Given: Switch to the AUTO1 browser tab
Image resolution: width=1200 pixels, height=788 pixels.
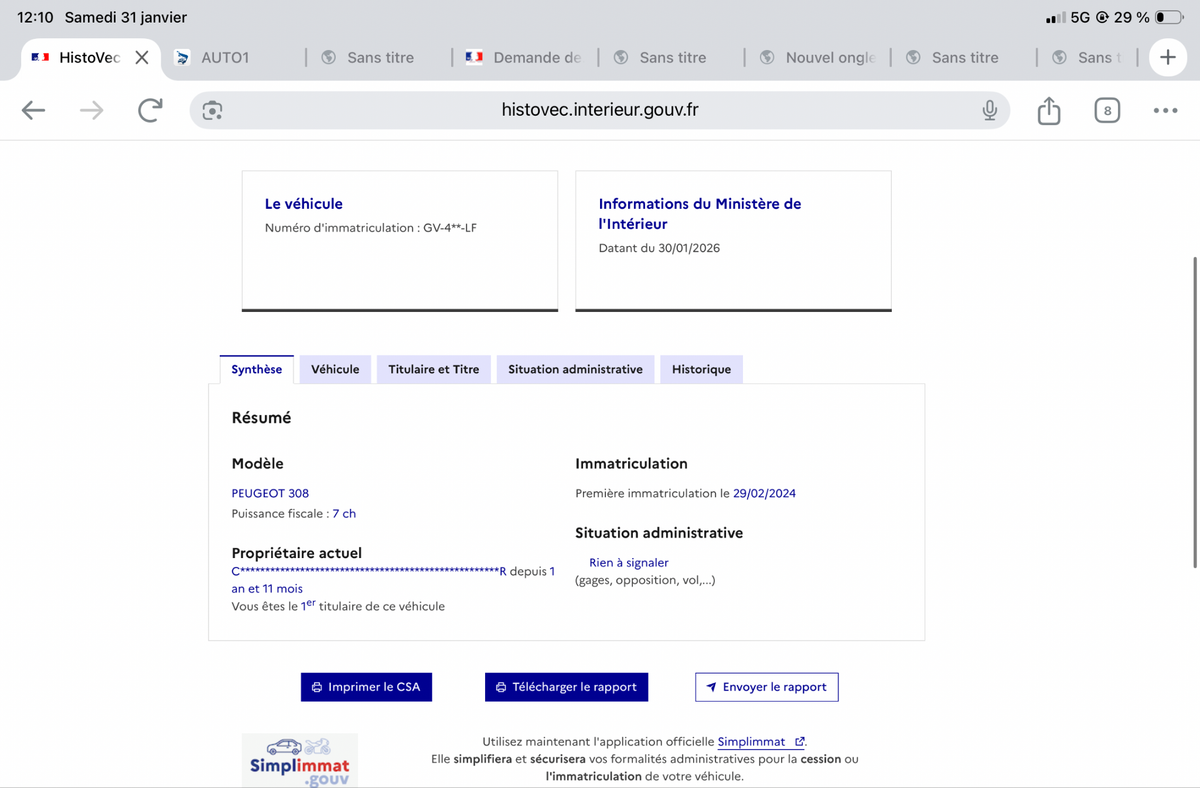Looking at the screenshot, I should point(225,57).
